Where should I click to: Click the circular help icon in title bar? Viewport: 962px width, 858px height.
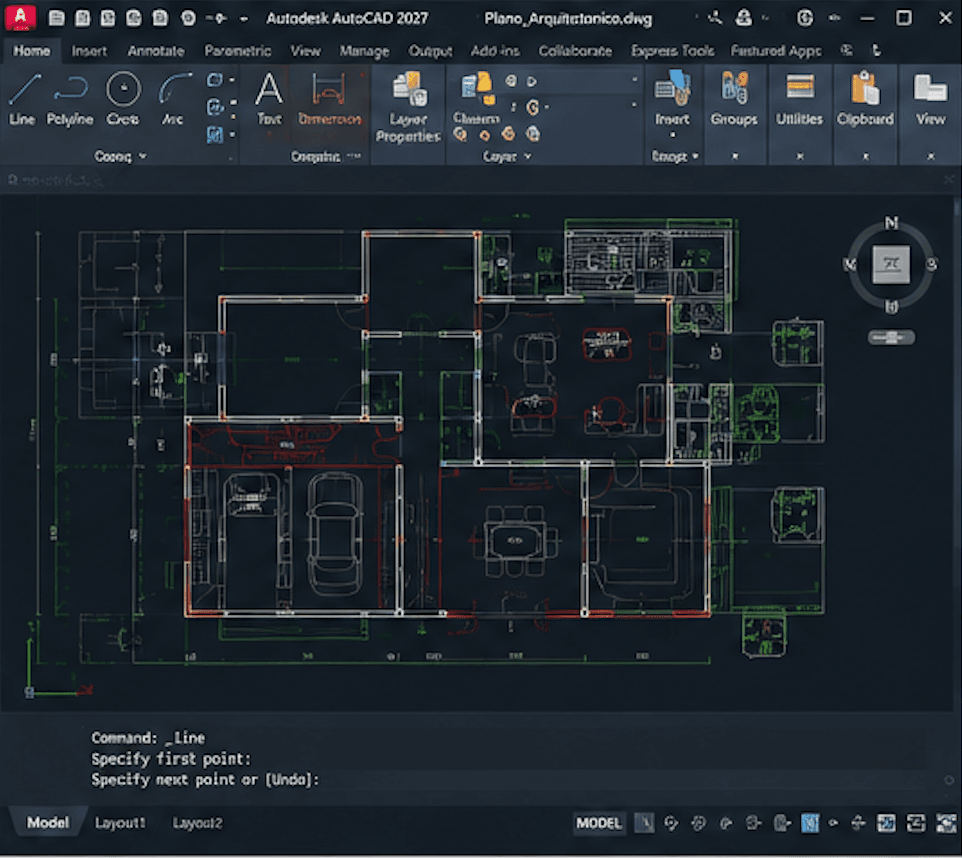805,18
